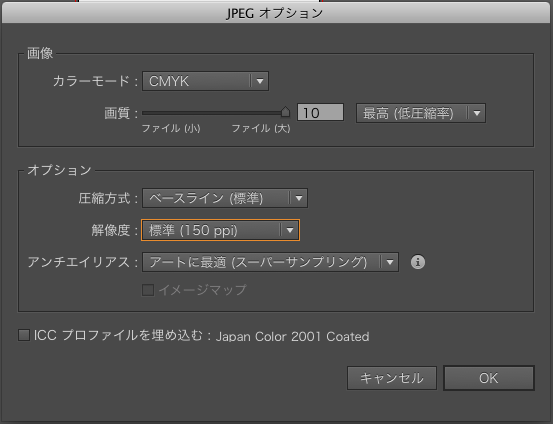The width and height of the screenshot is (553, 424).
Task: Click the quality value field showing 10
Action: pos(320,113)
